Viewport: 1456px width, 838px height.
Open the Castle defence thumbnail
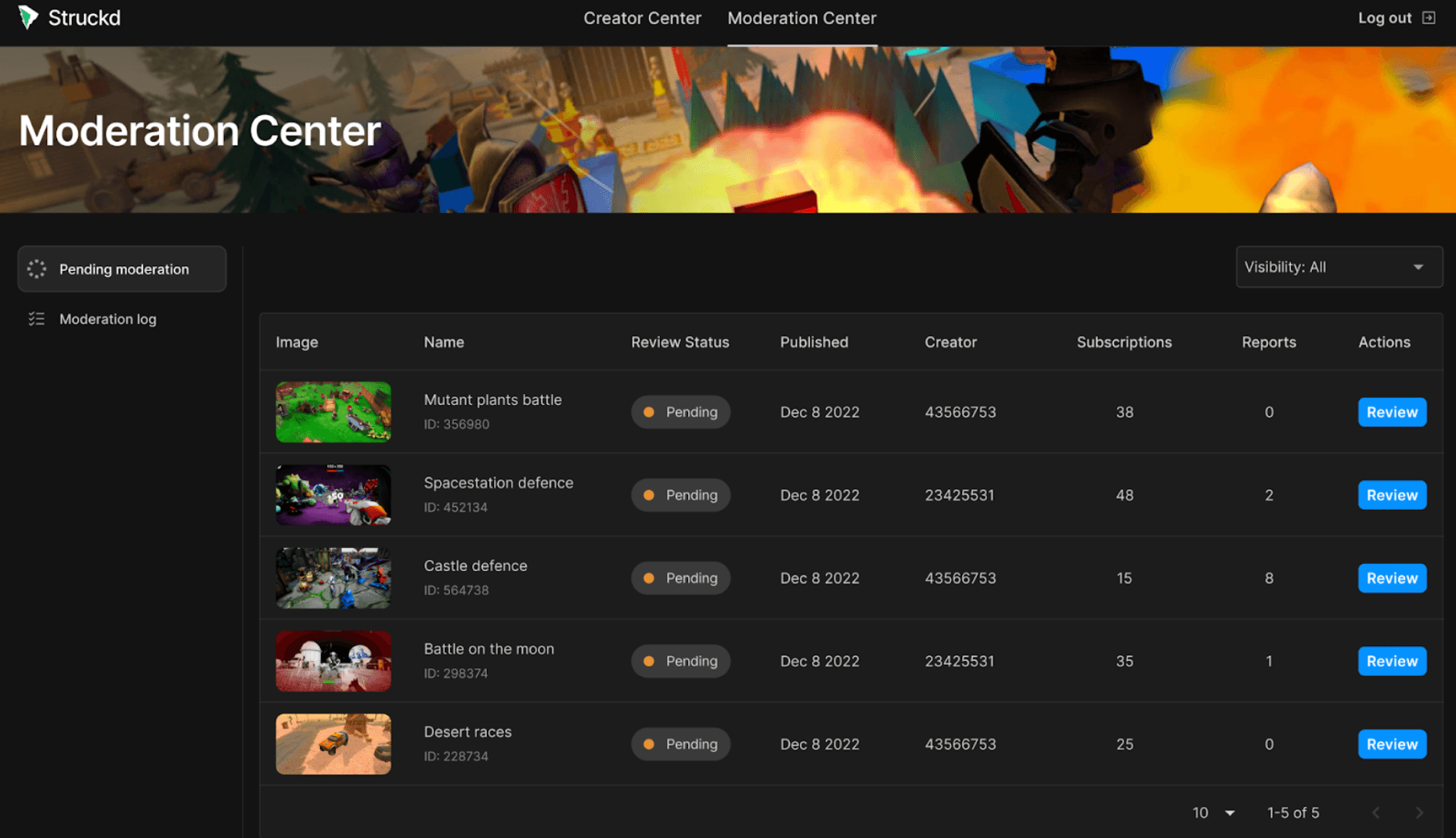[x=333, y=578]
